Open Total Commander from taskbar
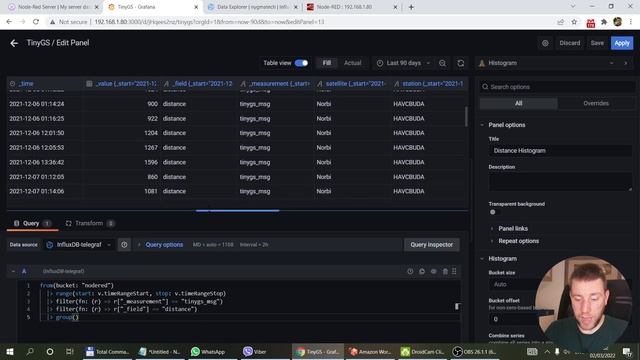640x360 pixels. (107, 351)
